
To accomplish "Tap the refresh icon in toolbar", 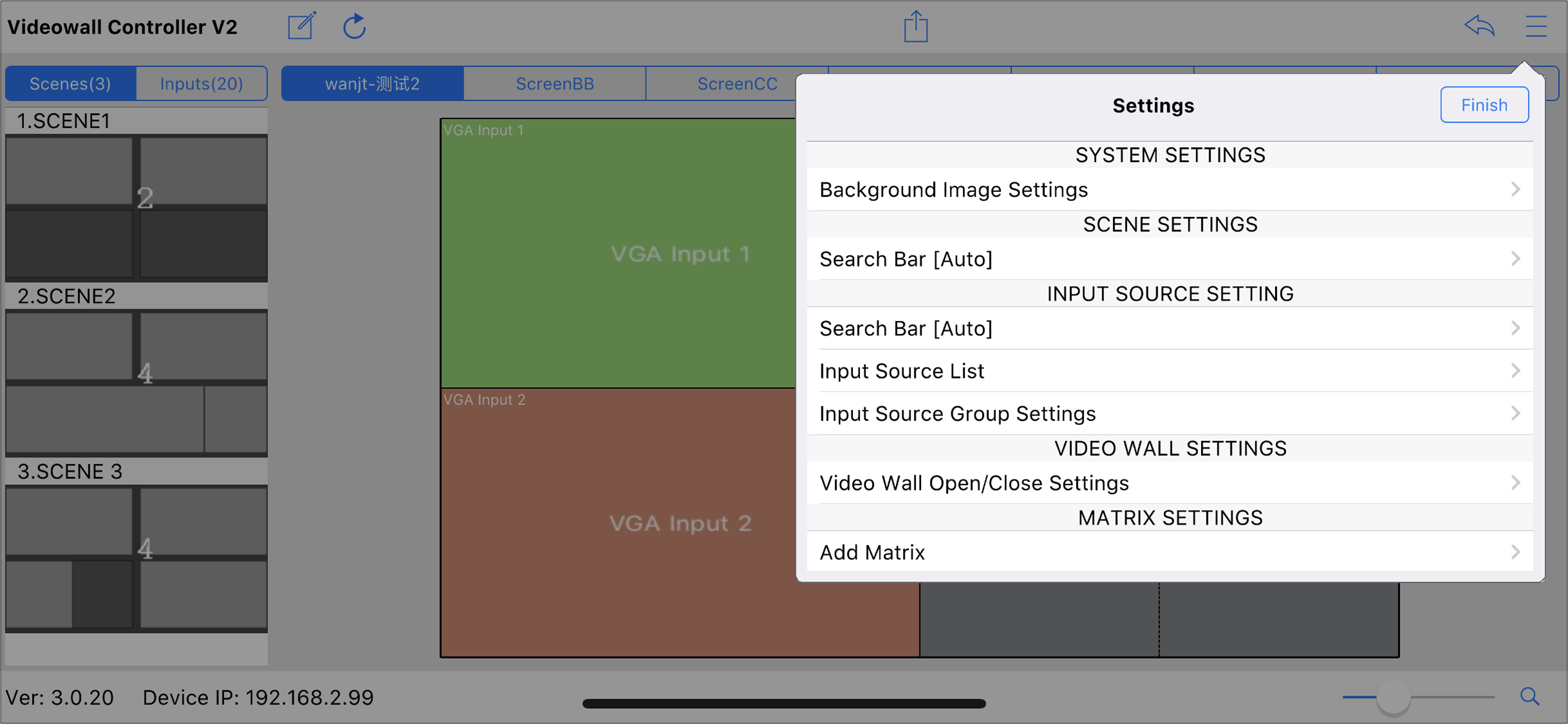I will click(354, 26).
